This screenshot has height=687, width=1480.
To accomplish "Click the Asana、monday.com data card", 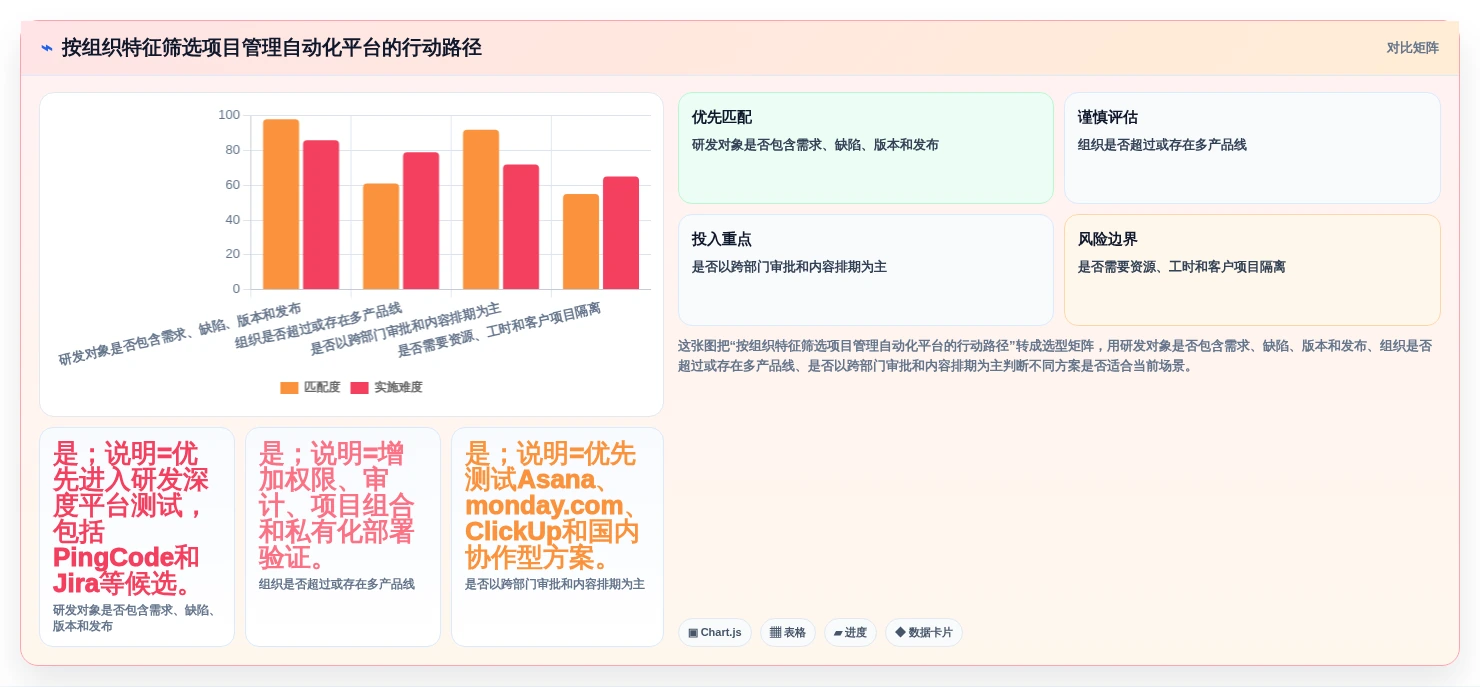I will click(x=557, y=537).
